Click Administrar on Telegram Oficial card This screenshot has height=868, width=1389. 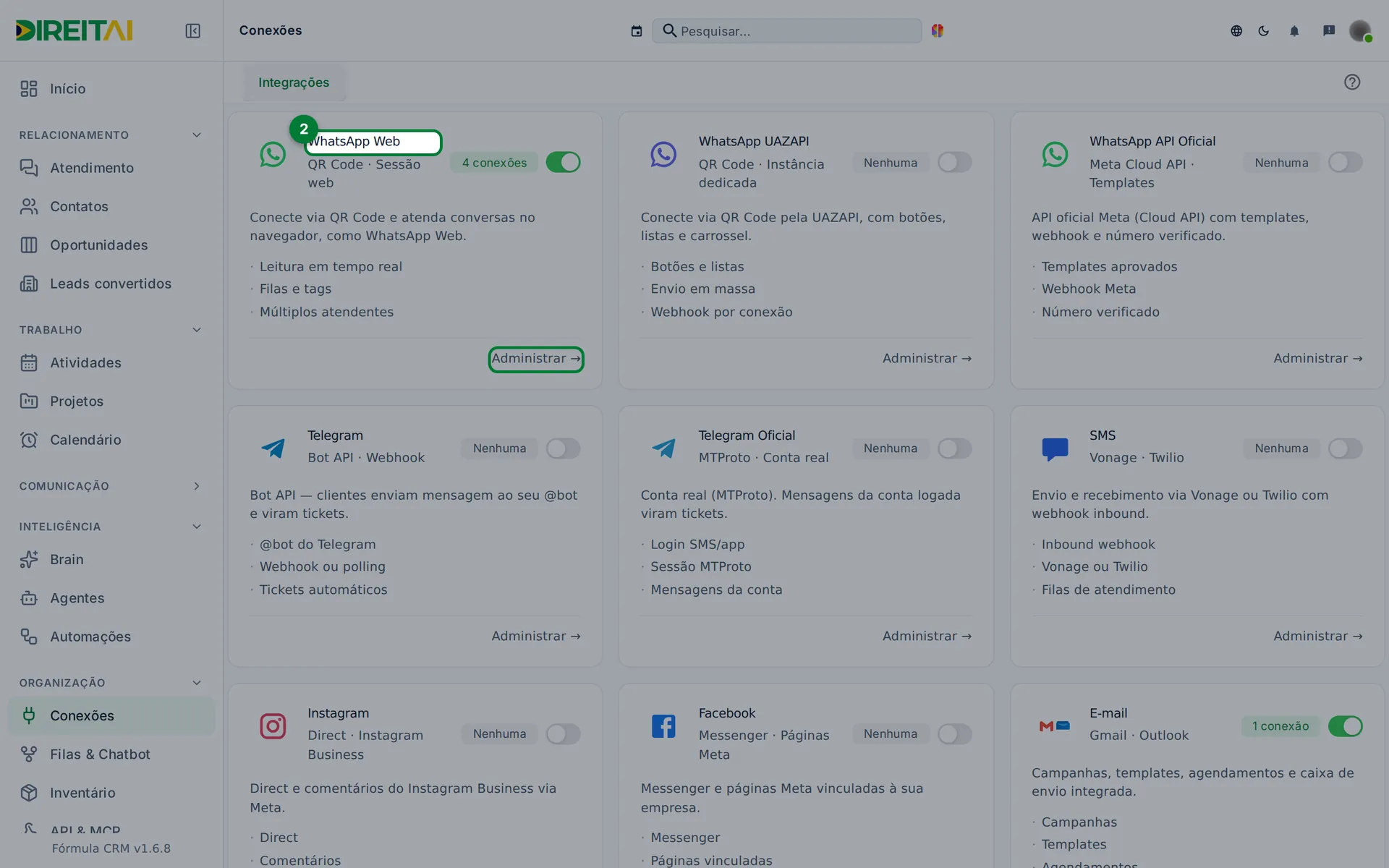[x=927, y=637]
